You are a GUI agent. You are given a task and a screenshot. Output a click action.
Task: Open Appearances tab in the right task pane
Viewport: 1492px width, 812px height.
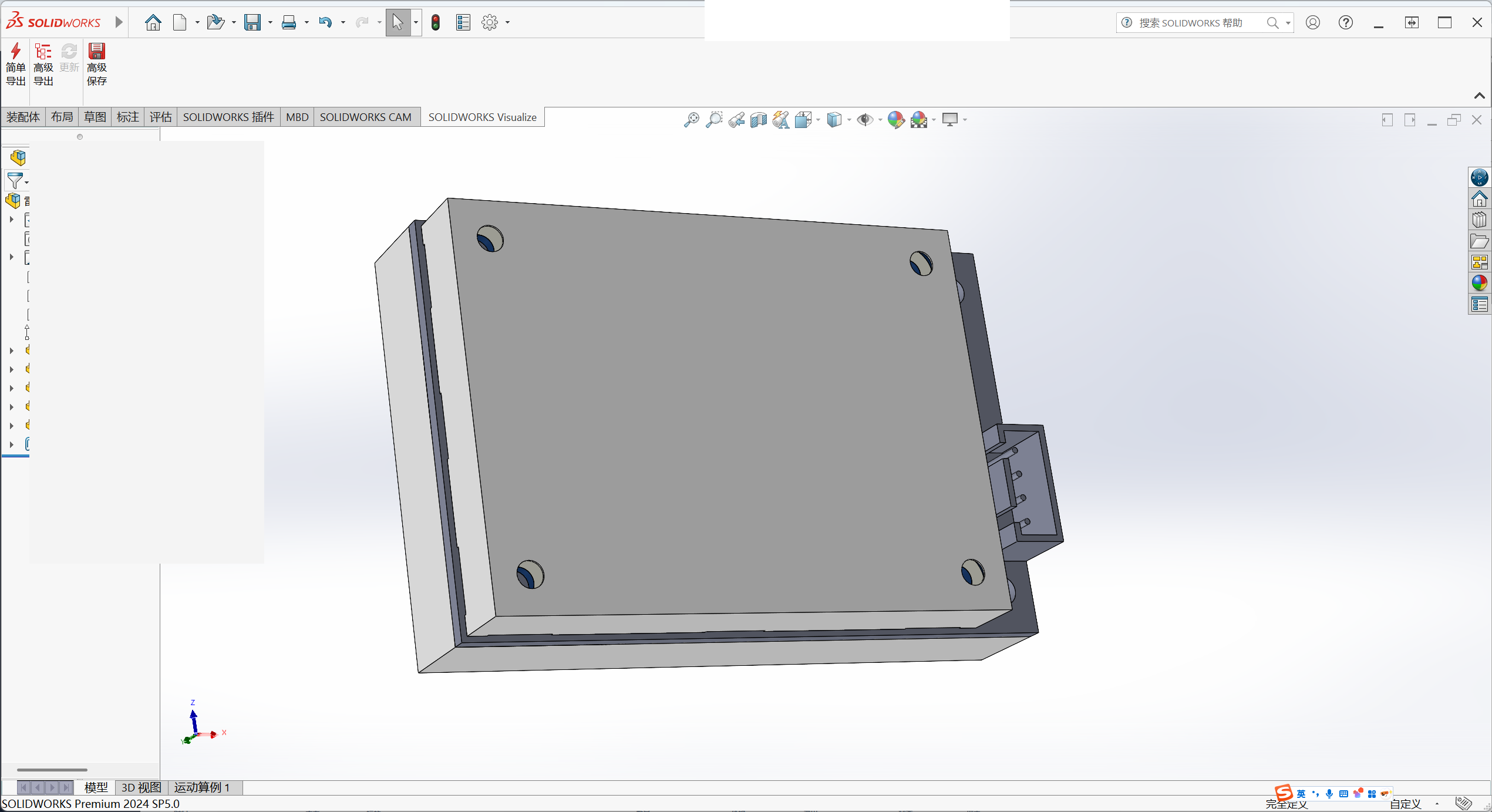click(1480, 283)
